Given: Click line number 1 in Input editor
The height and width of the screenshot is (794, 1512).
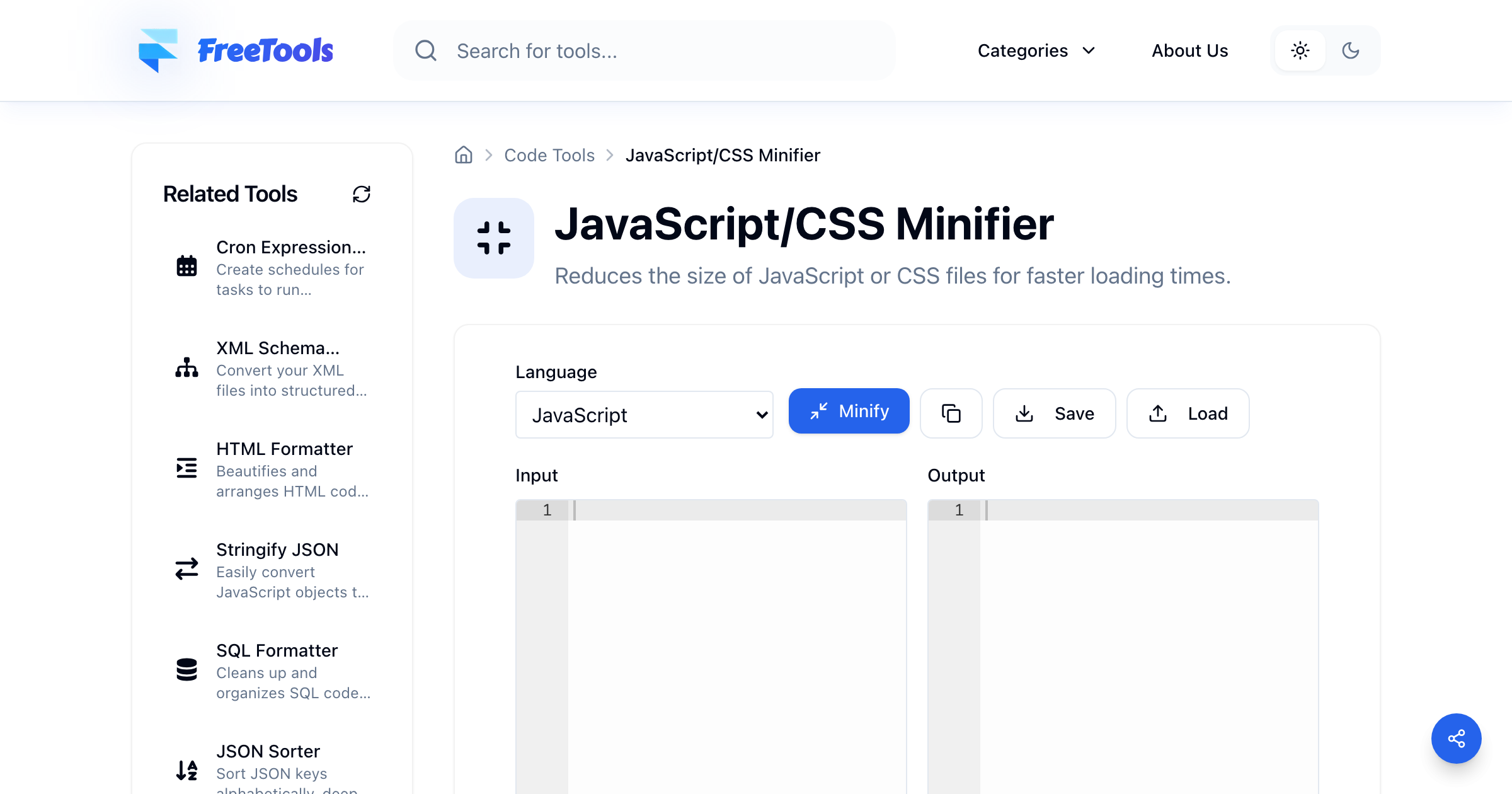Looking at the screenshot, I should click(x=547, y=510).
